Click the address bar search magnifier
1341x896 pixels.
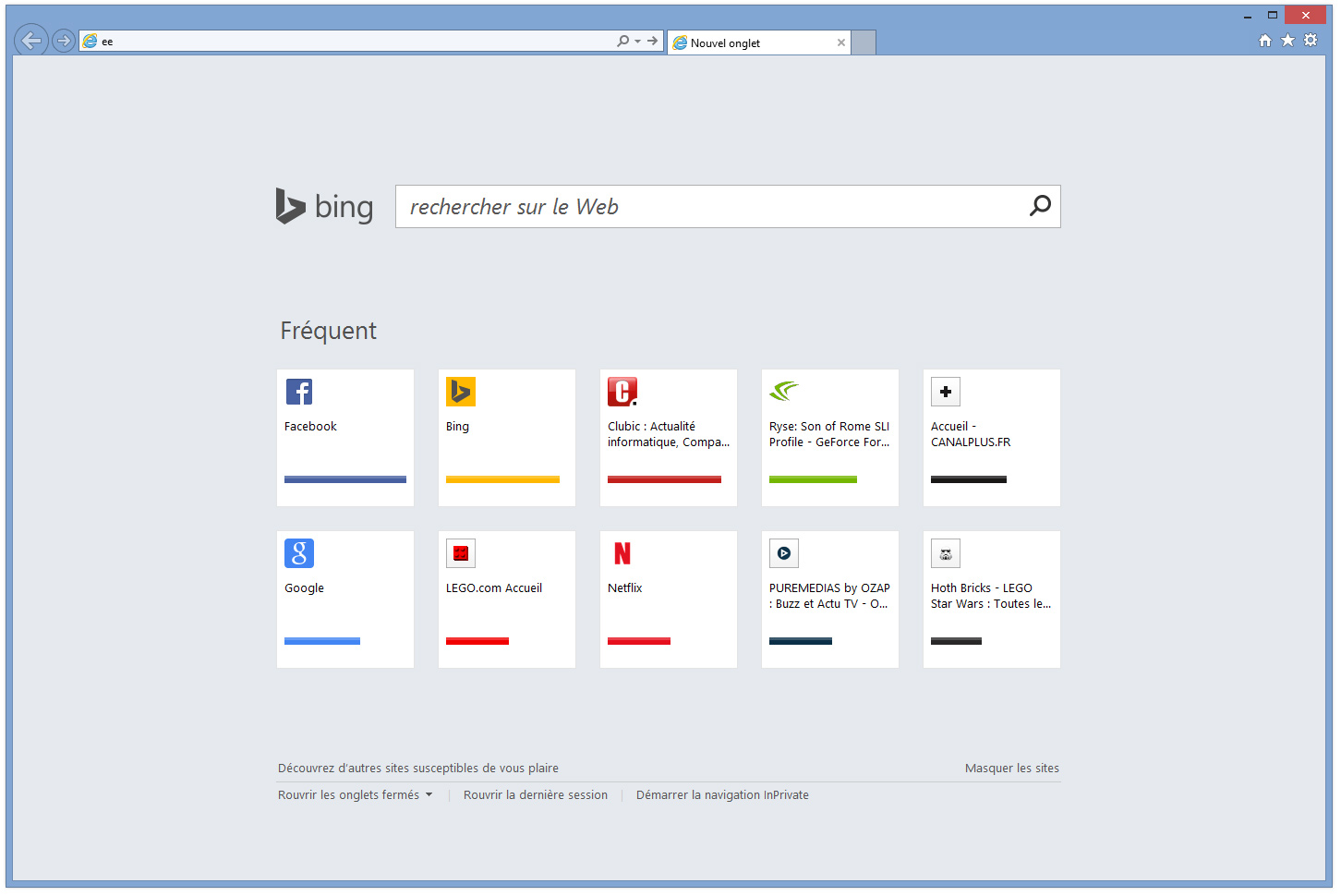pyautogui.click(x=623, y=41)
